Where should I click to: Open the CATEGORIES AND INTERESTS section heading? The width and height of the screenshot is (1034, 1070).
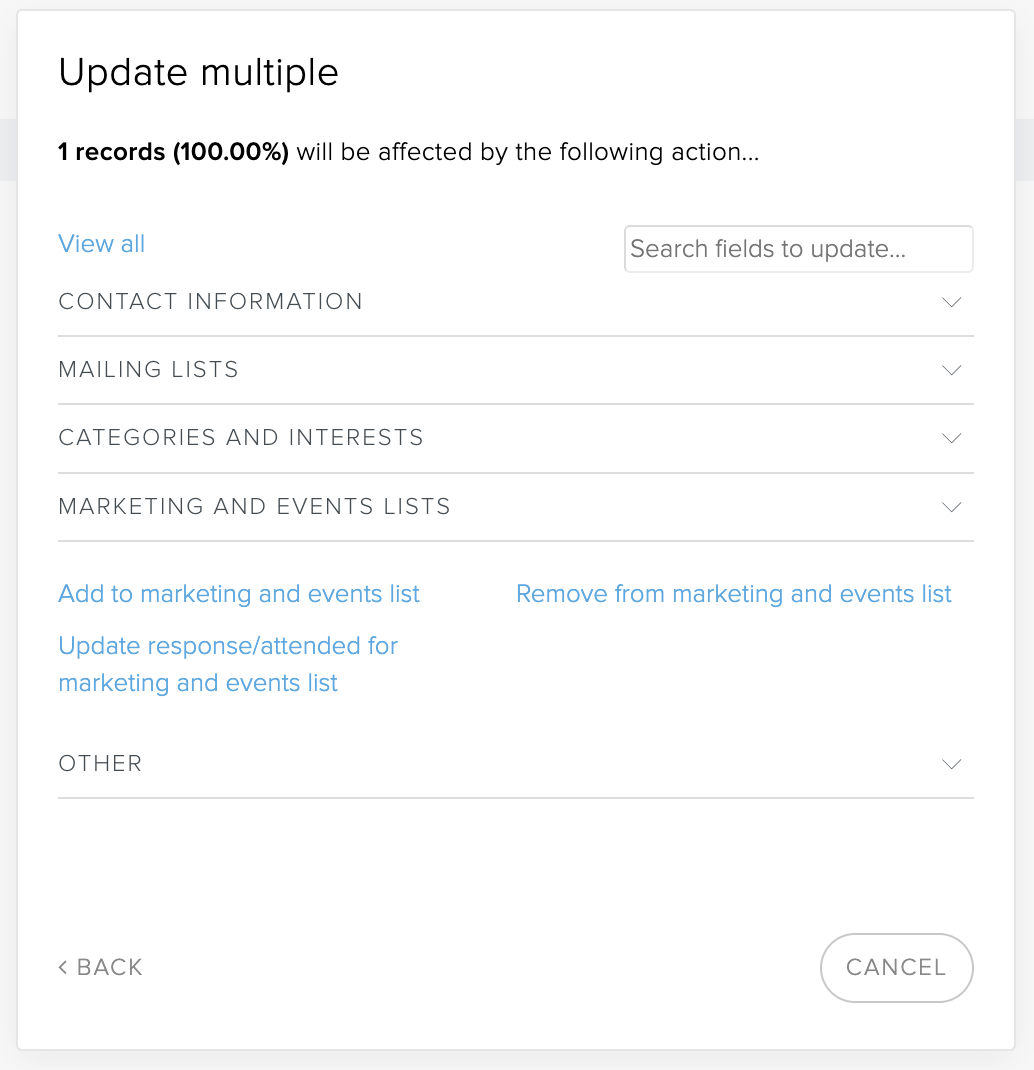coord(241,437)
